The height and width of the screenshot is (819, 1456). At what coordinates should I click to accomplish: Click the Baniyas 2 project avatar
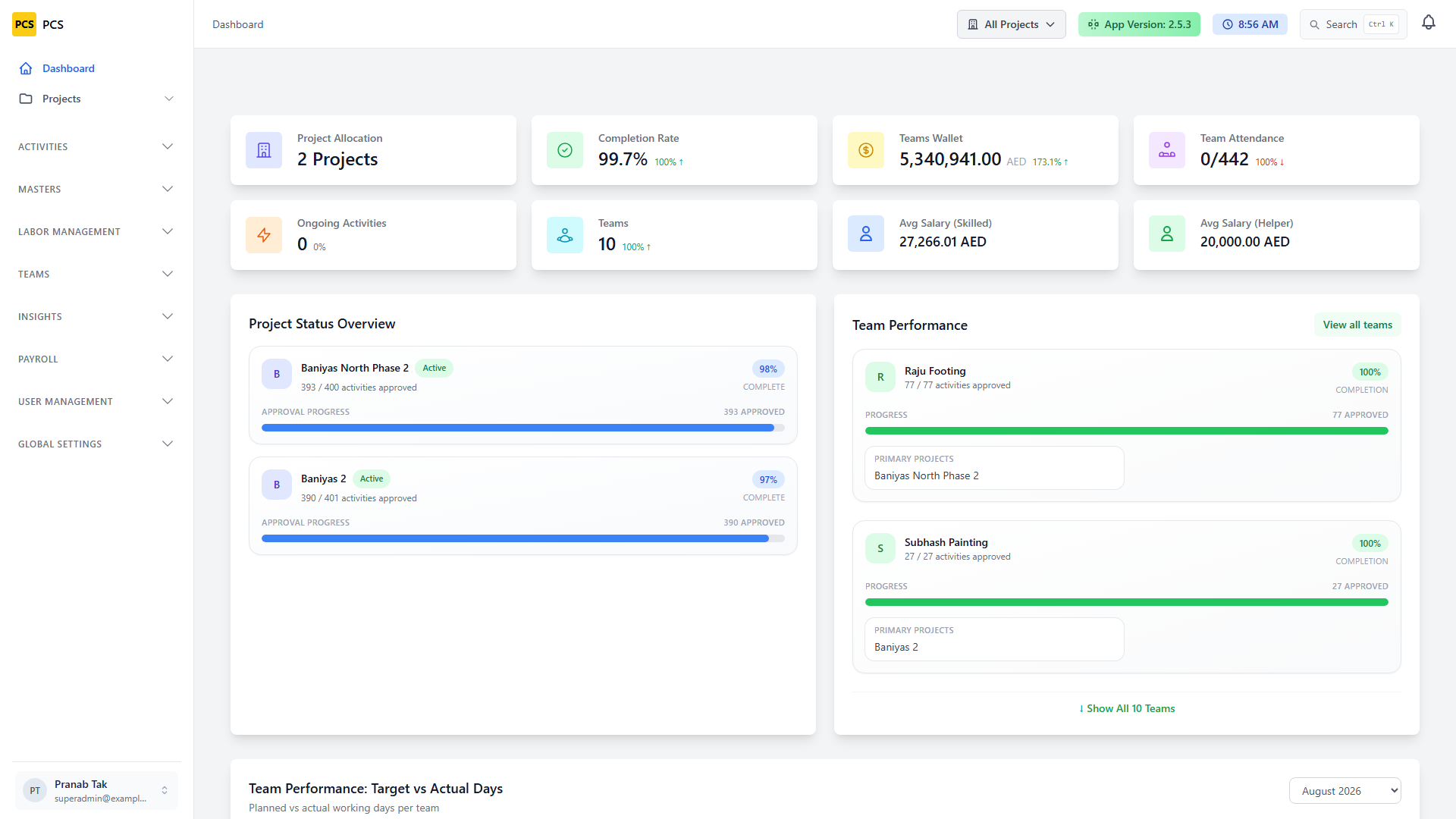[x=277, y=485]
